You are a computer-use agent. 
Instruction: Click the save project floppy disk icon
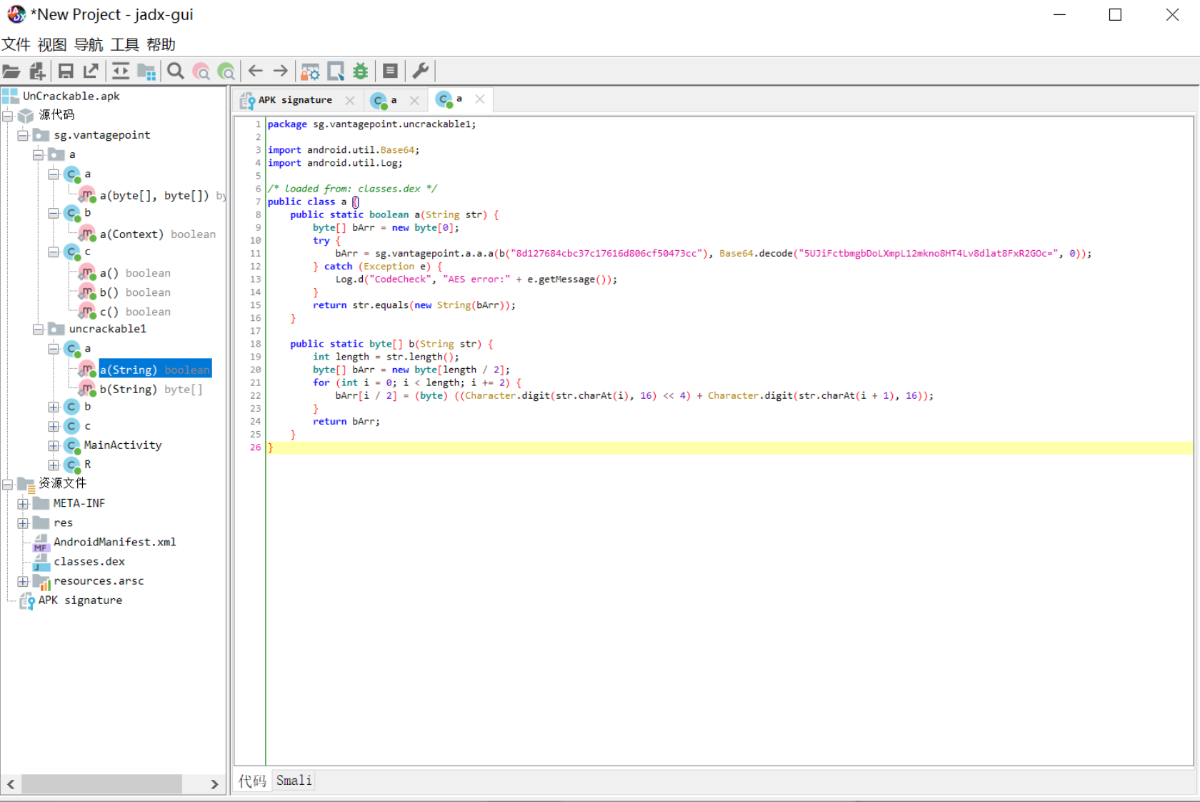coord(66,71)
